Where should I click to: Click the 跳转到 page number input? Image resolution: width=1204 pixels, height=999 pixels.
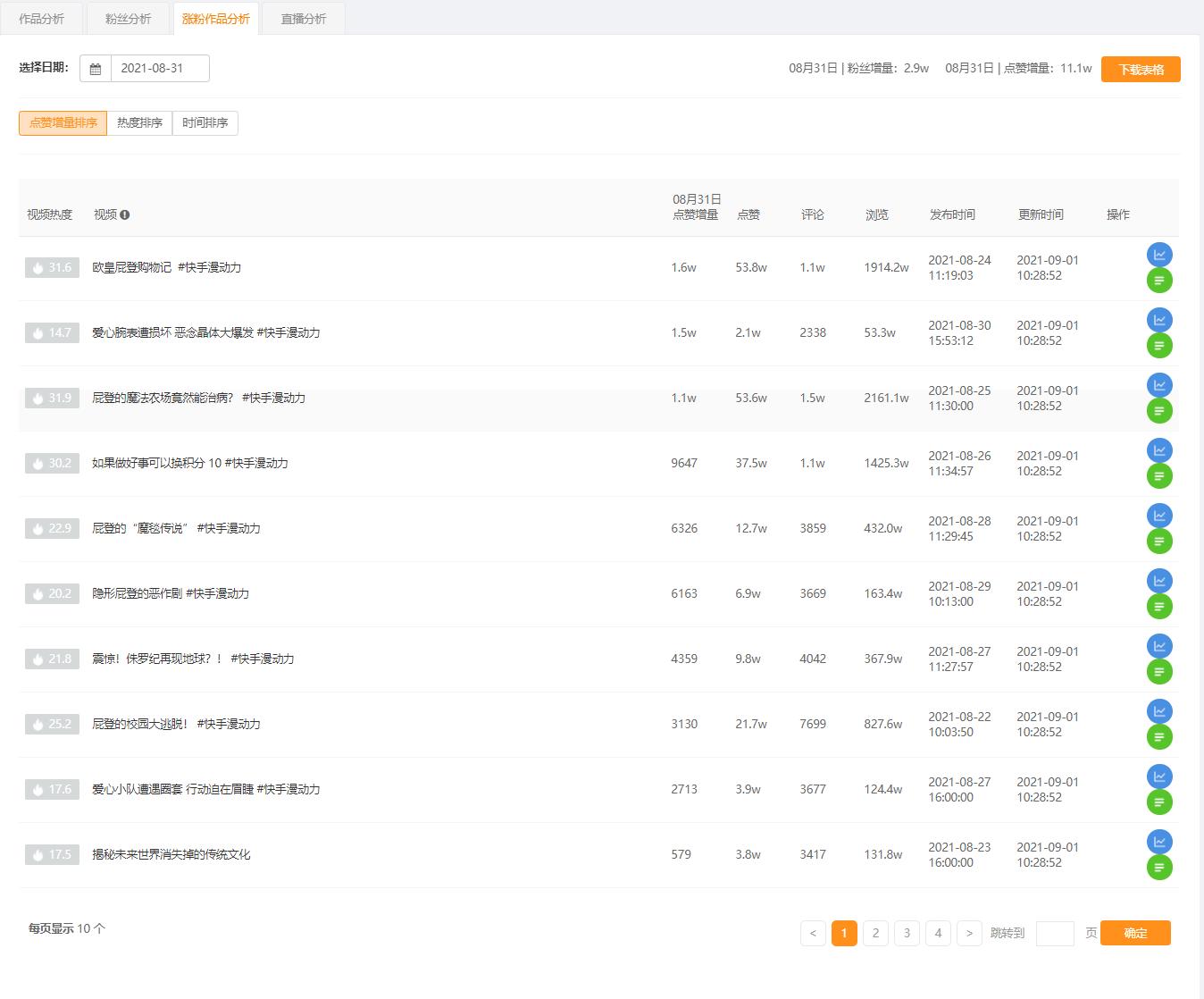point(1055,934)
